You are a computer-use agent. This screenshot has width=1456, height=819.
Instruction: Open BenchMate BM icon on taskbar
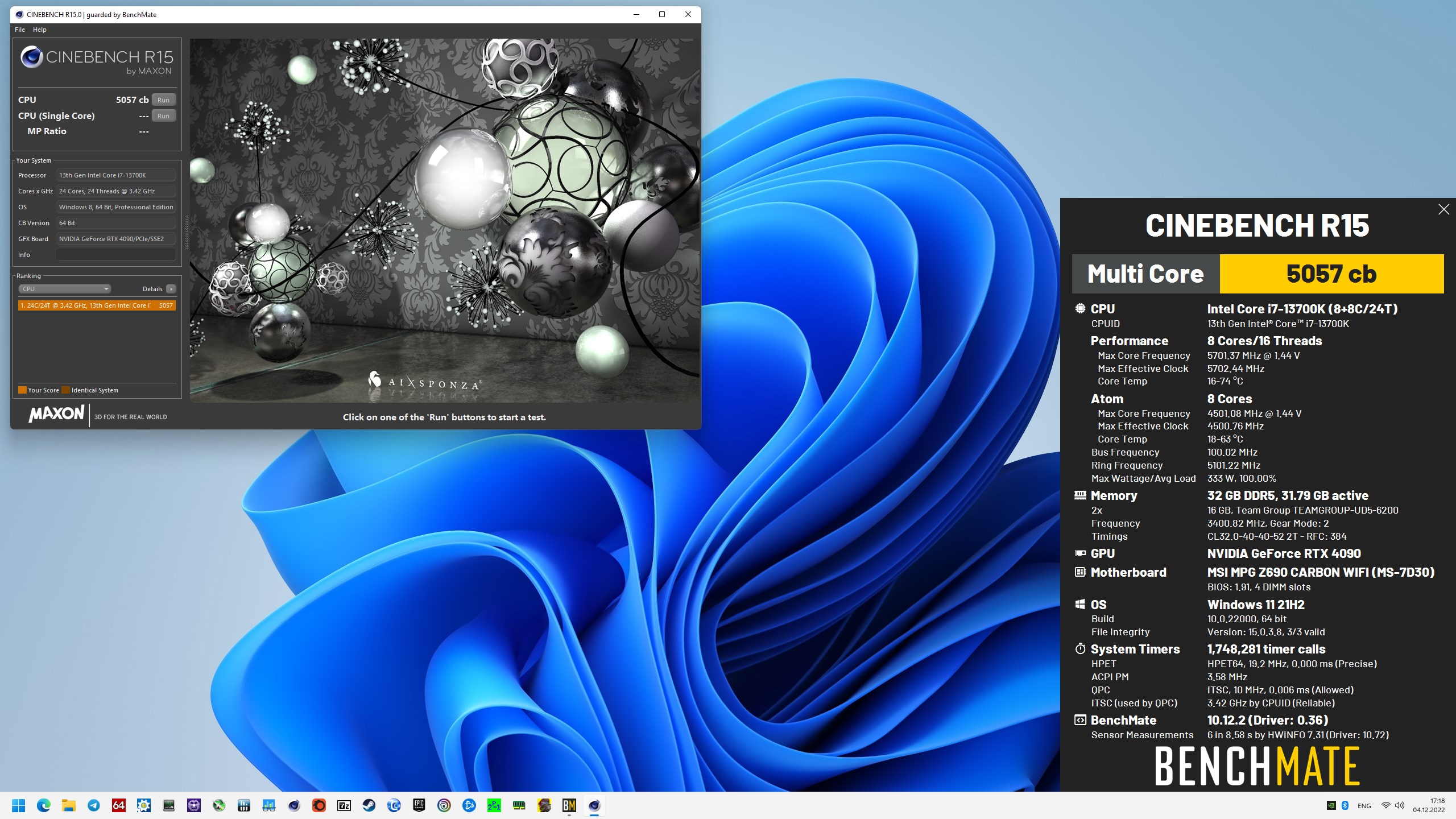[569, 805]
